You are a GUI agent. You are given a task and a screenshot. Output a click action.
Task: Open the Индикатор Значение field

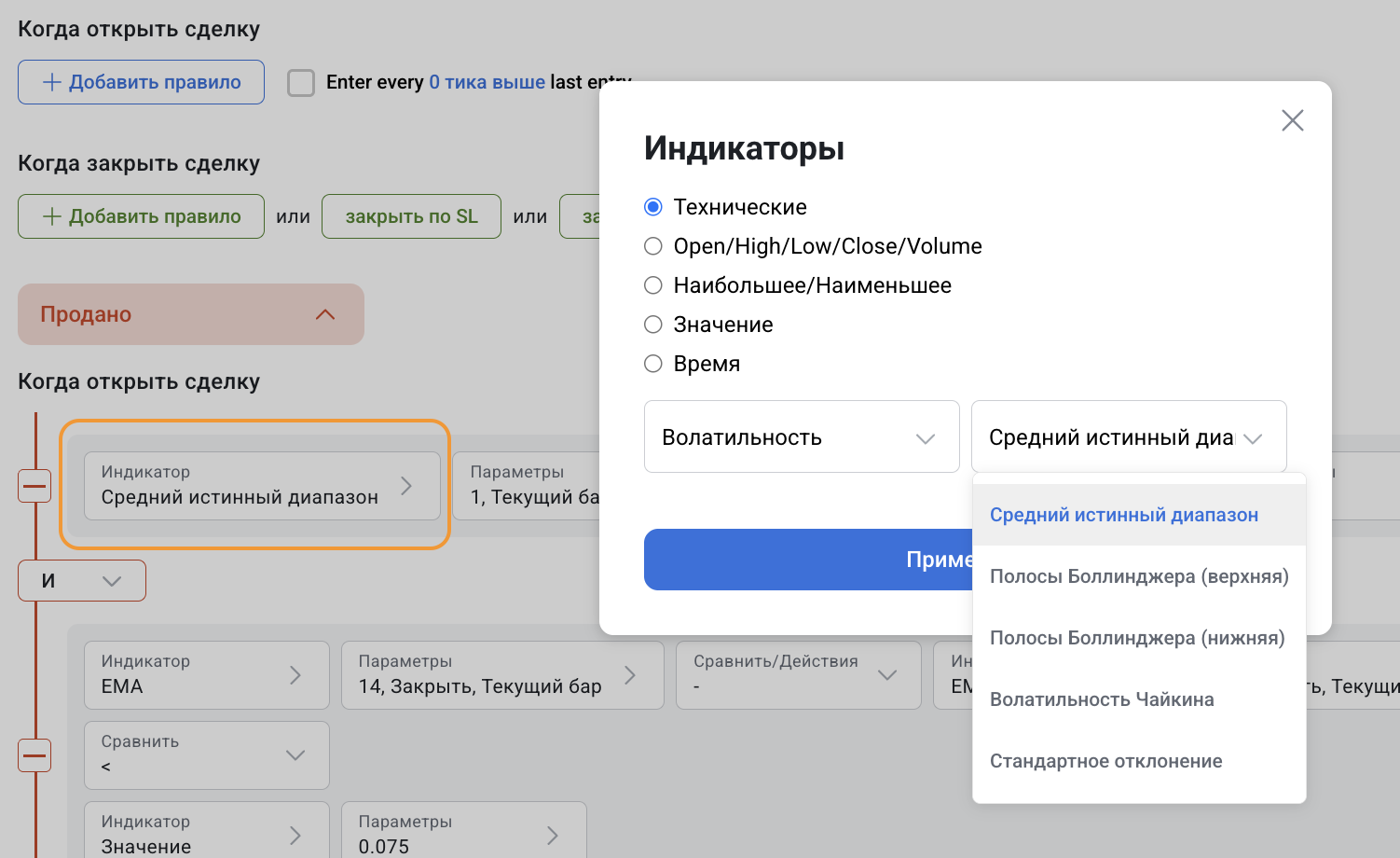[x=207, y=830]
